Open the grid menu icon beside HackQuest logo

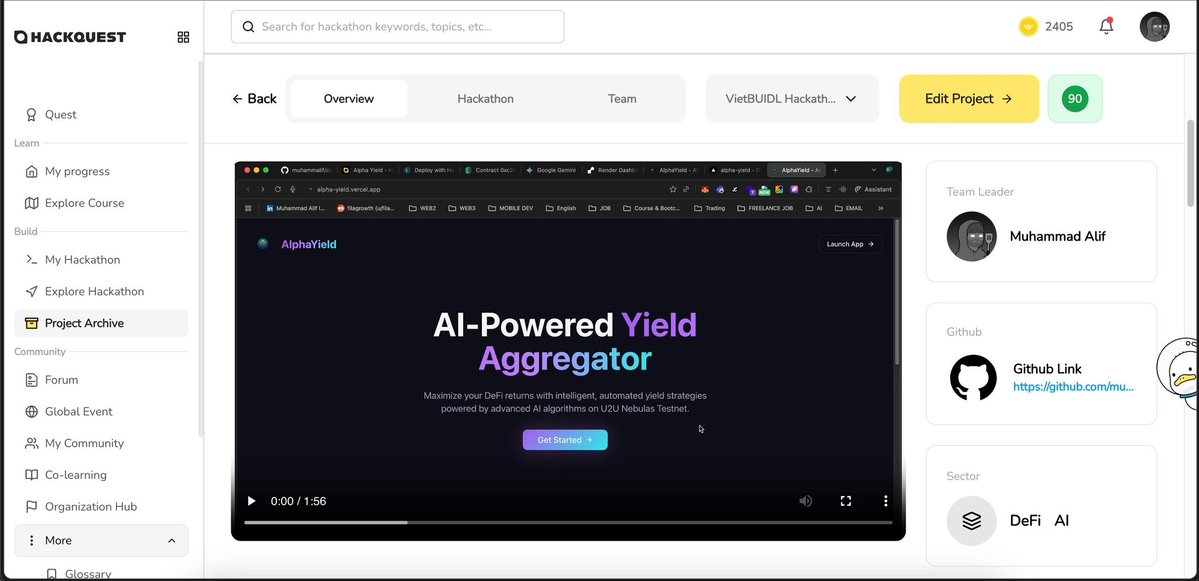[x=184, y=37]
